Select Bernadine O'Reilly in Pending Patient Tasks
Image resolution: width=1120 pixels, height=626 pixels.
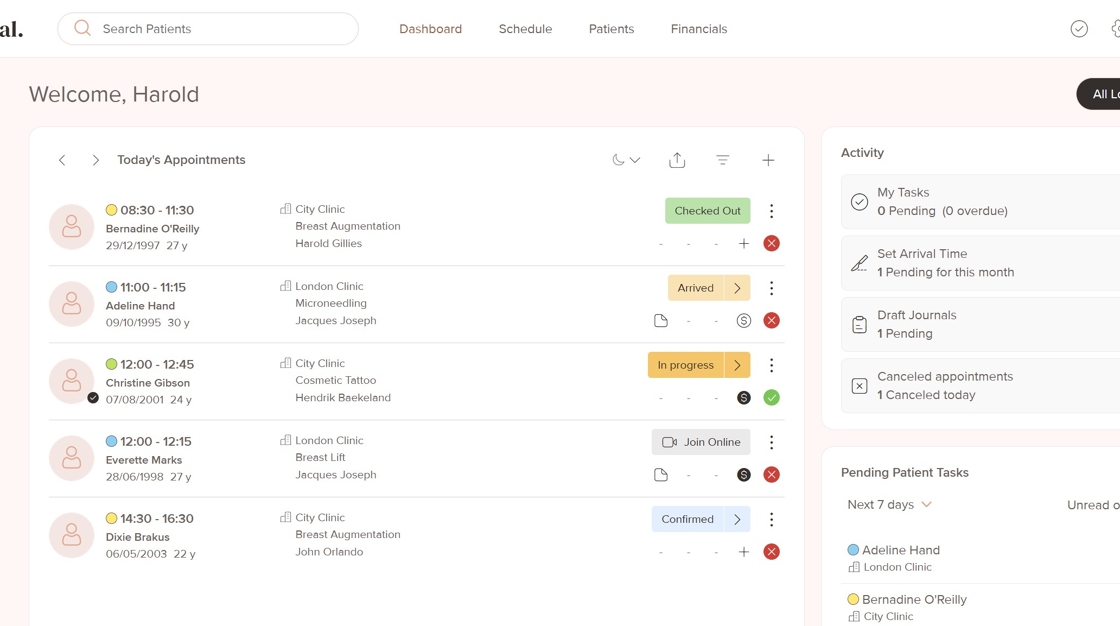(x=914, y=600)
